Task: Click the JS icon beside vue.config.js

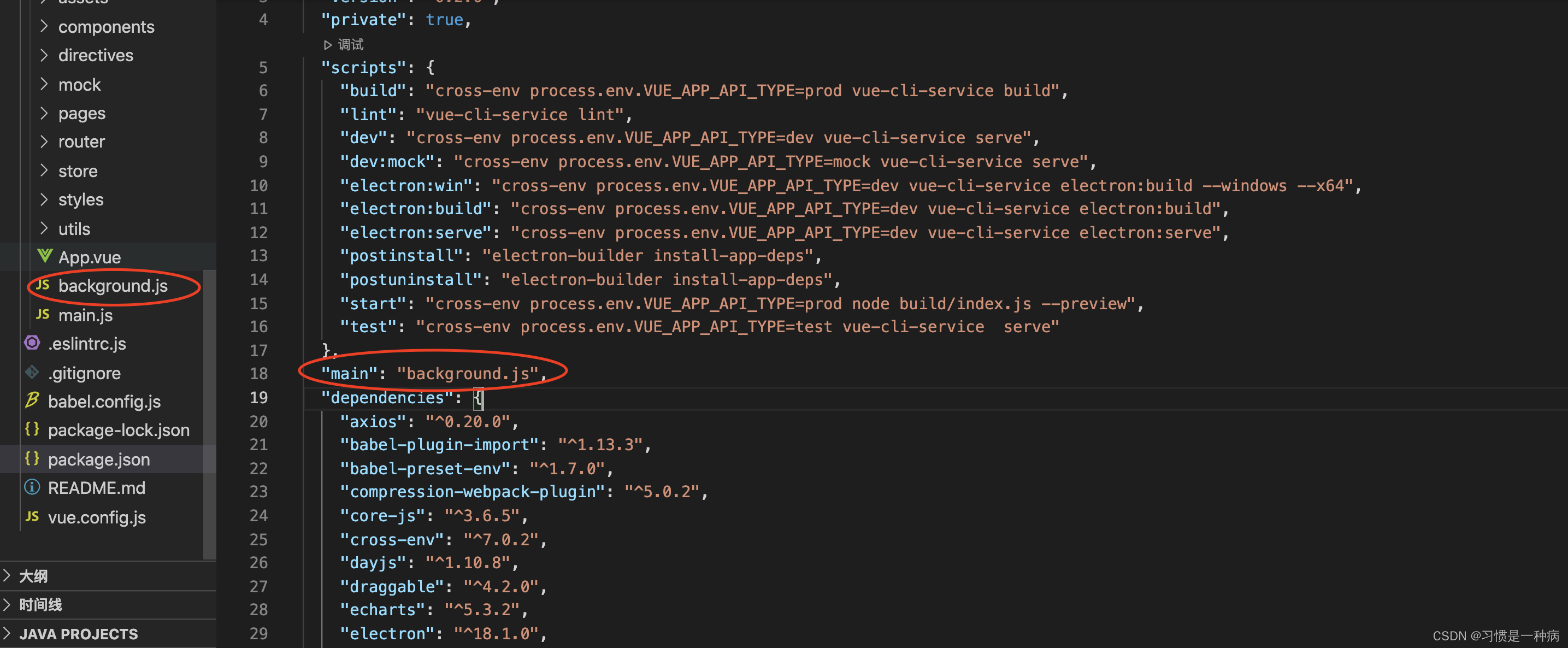Action: [32, 516]
